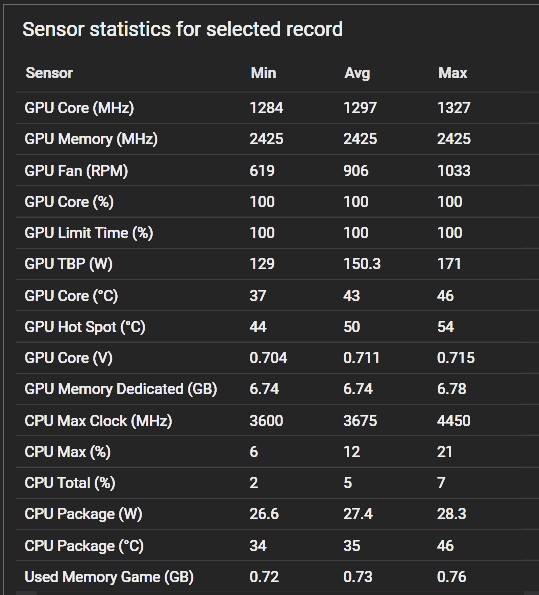Viewport: 539px width, 595px height.
Task: Click the 150.3 average GPU TBP value
Action: (x=362, y=264)
